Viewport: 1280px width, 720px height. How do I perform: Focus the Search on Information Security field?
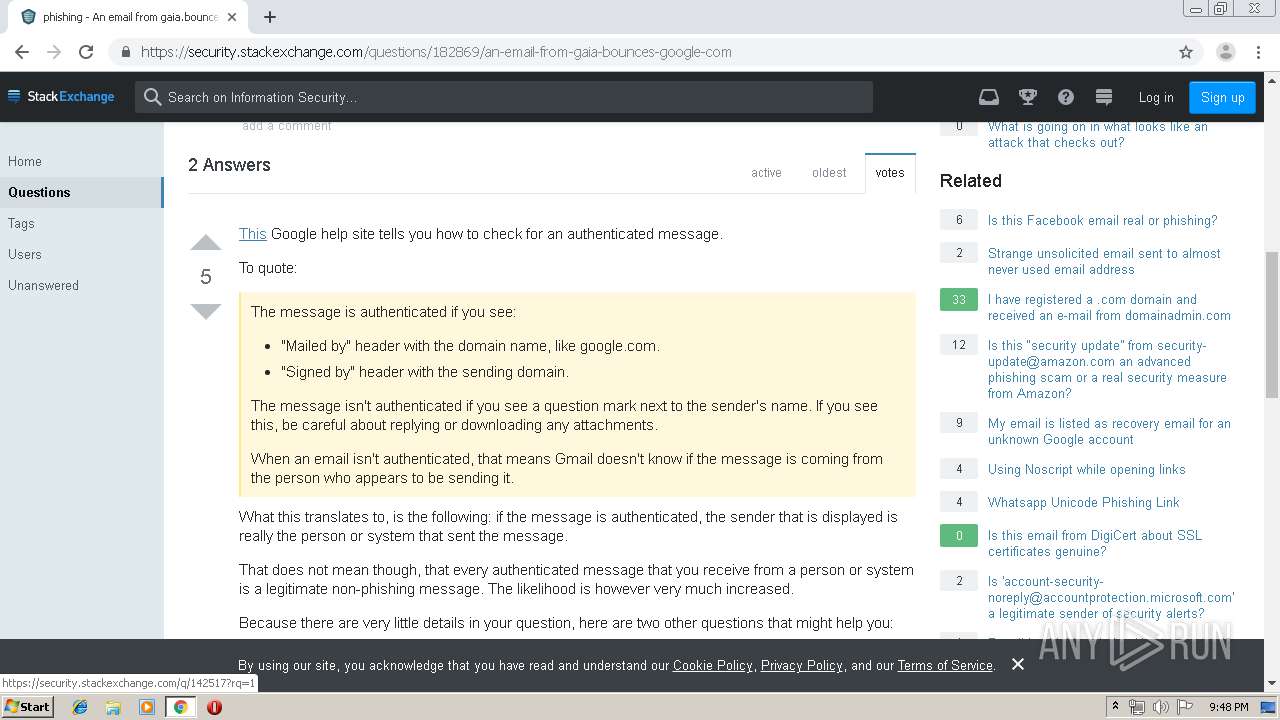point(504,97)
